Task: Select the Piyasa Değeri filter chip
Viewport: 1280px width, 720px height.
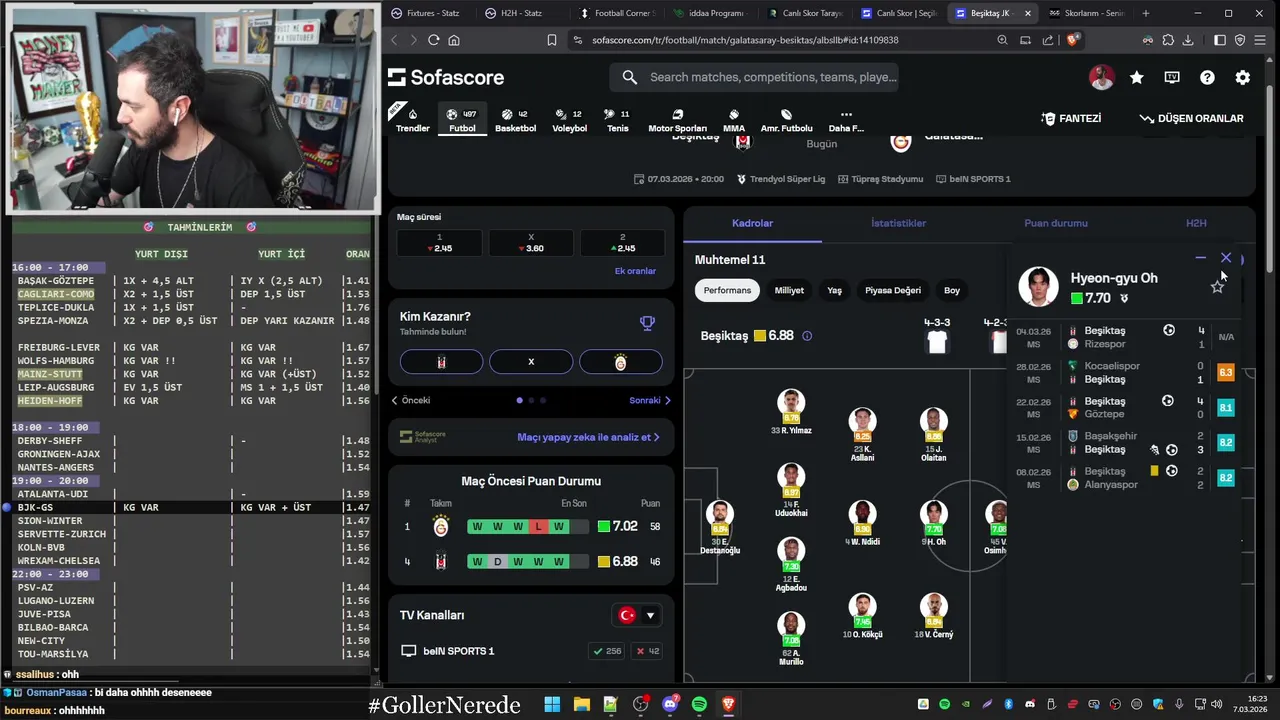Action: (x=893, y=290)
